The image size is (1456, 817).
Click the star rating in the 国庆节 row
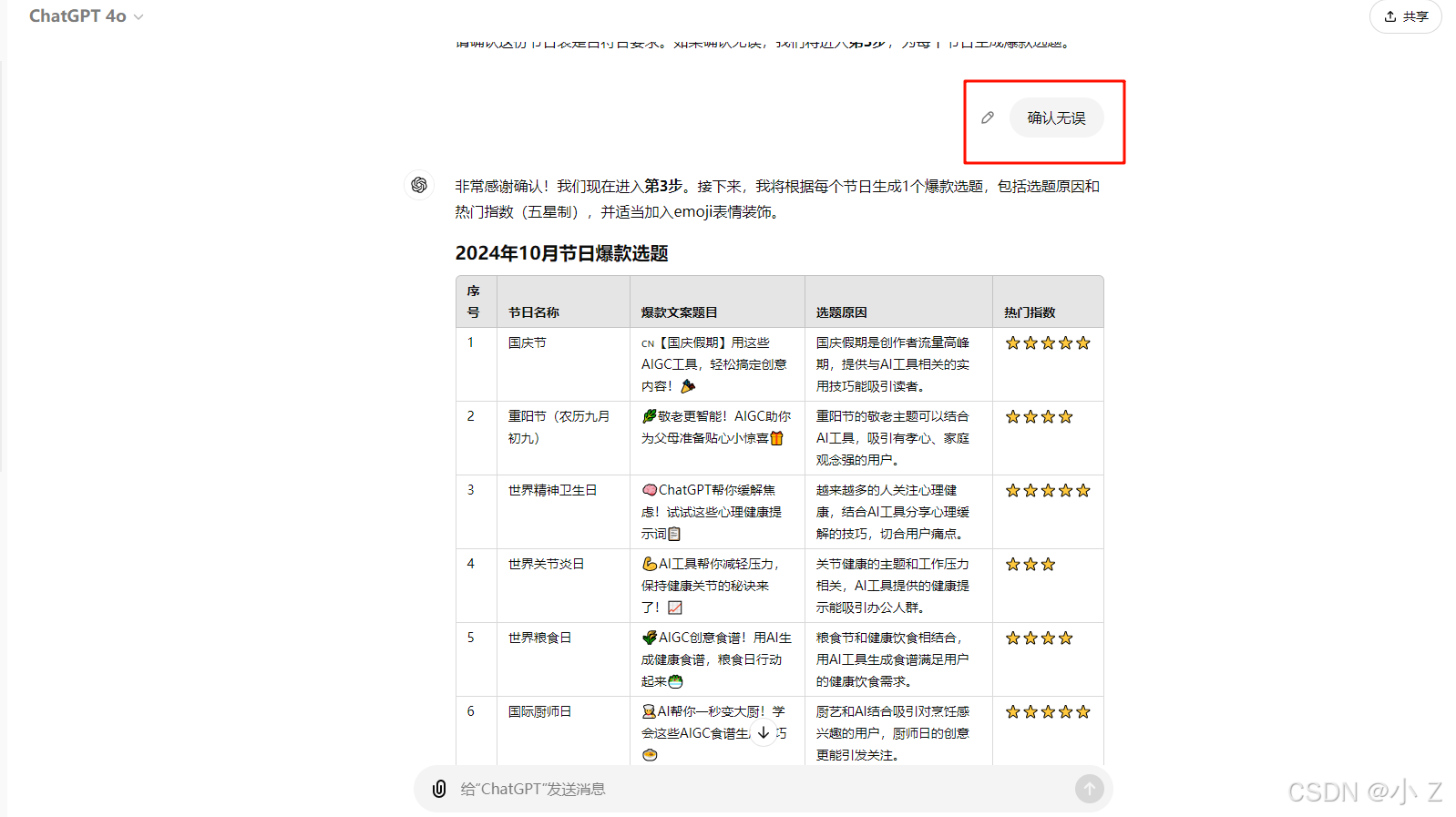[1048, 343]
